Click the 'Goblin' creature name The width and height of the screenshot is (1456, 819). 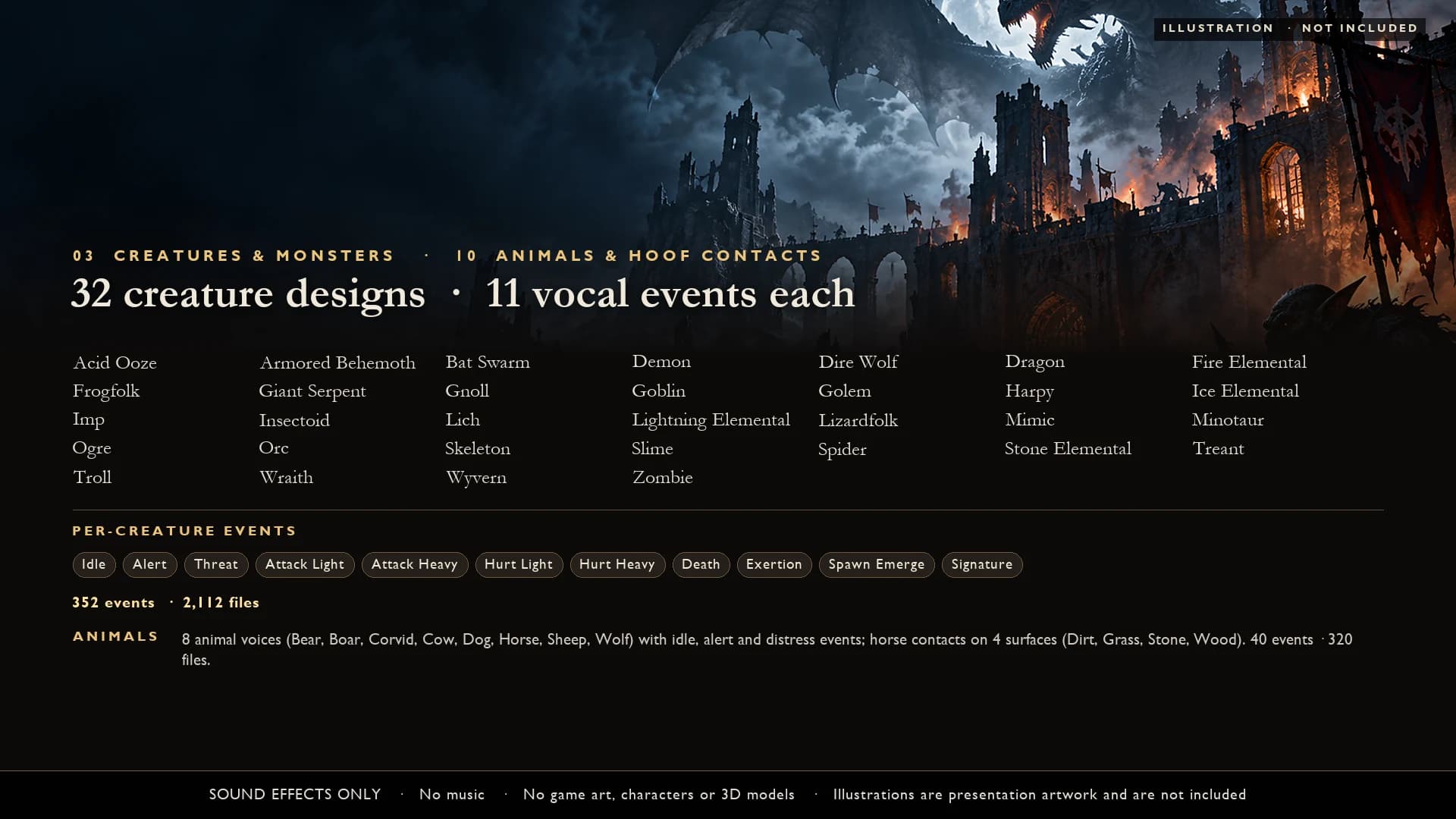point(659,391)
